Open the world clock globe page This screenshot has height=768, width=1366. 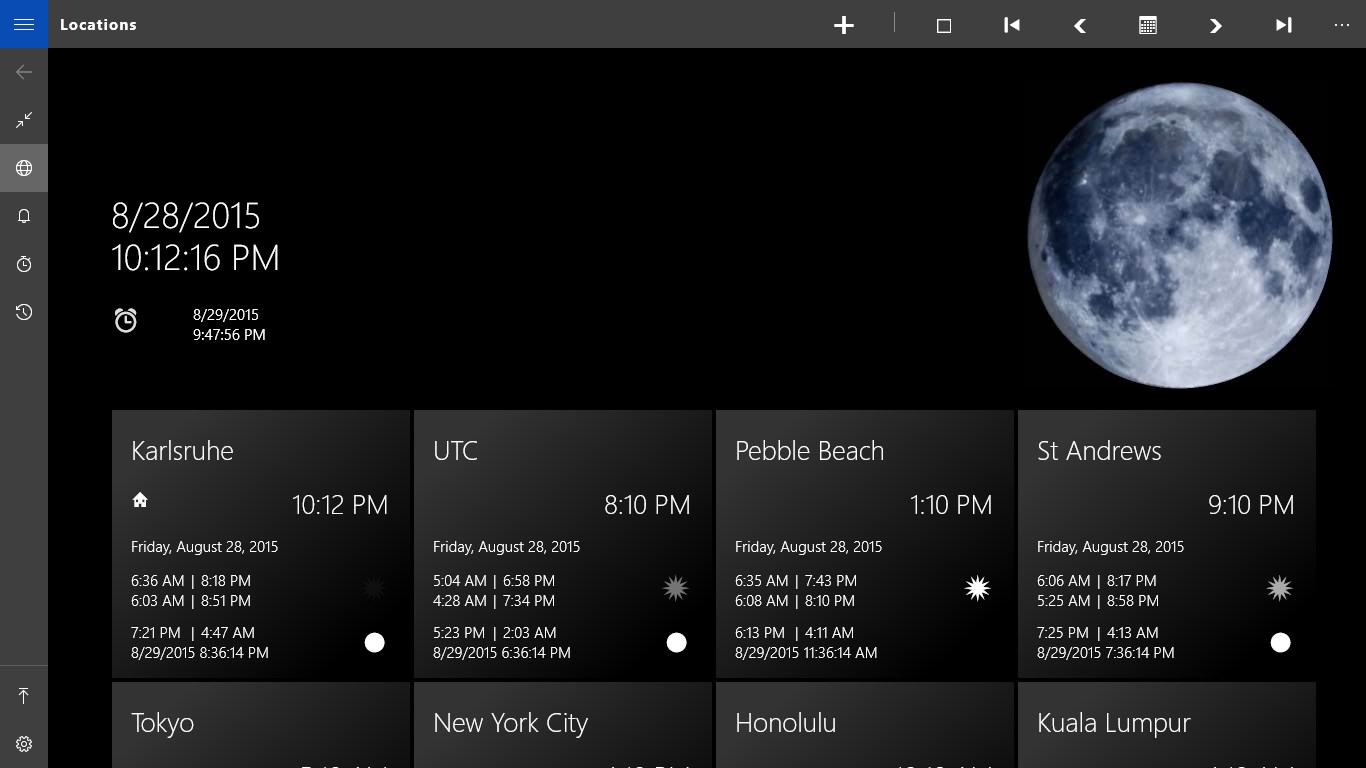pos(24,168)
